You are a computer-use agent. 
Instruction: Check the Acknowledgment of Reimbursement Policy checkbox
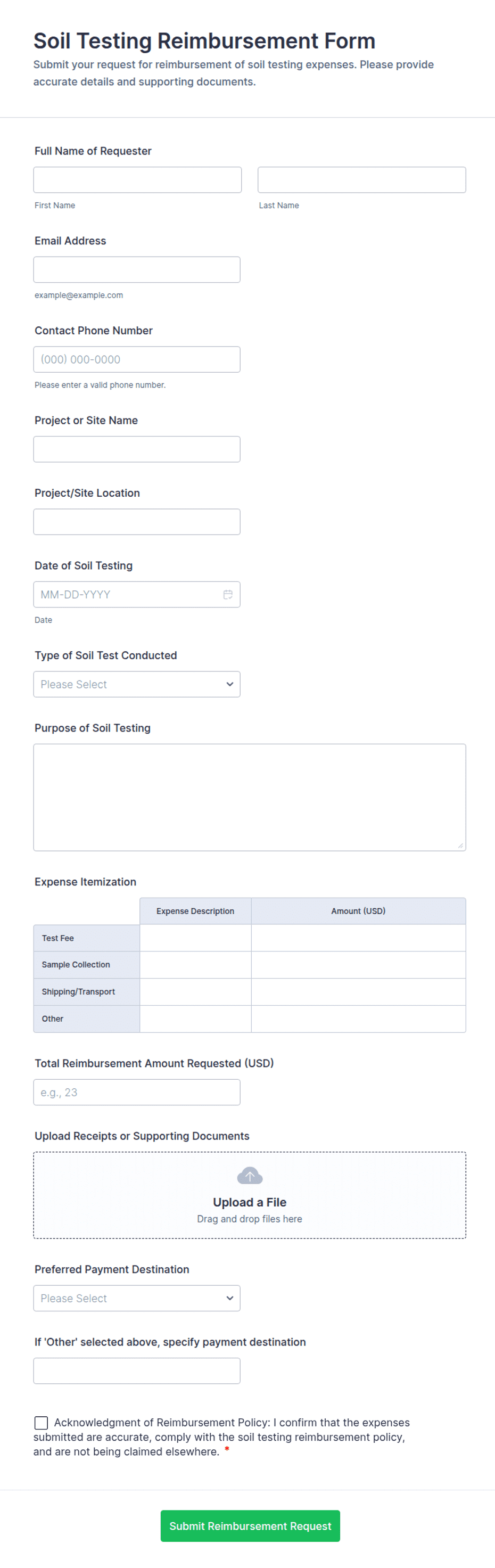pos(42,1423)
